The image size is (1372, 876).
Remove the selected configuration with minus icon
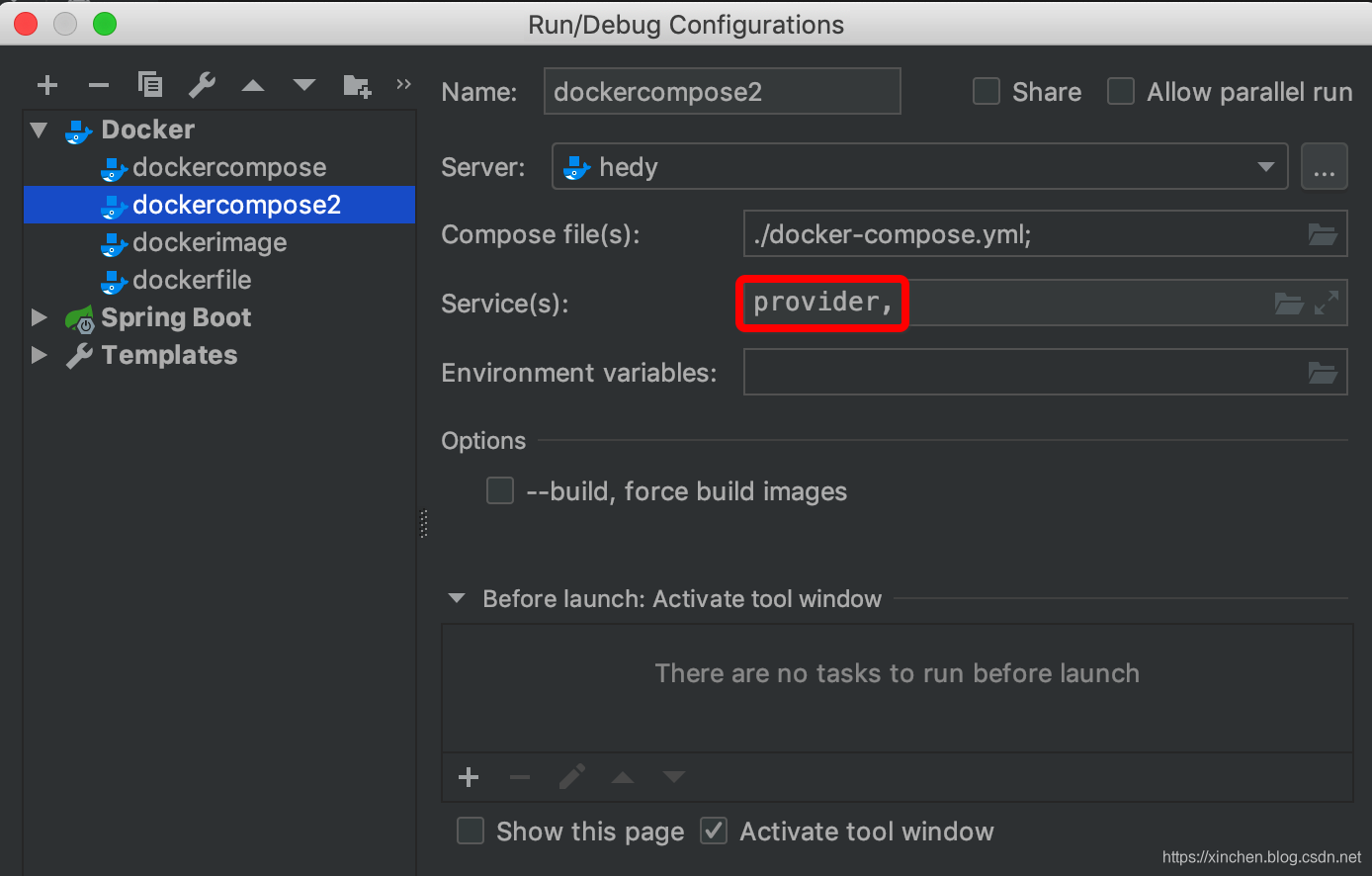98,86
